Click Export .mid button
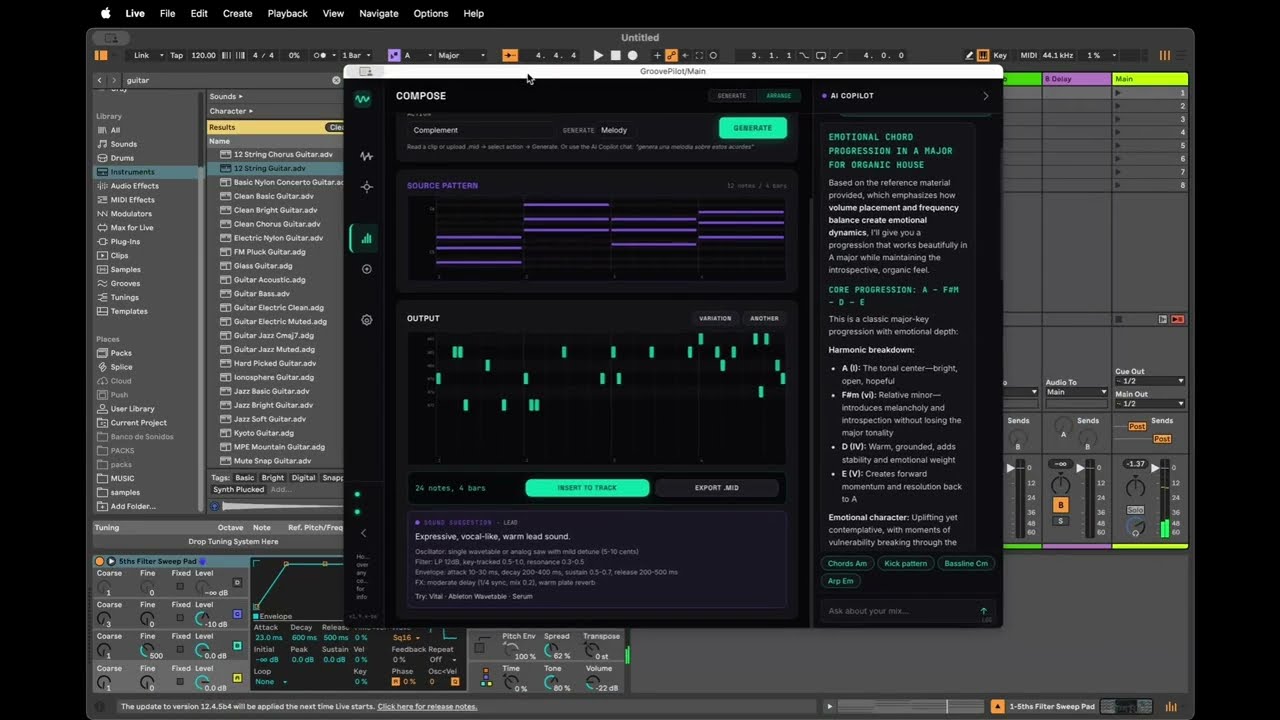The height and width of the screenshot is (720, 1280). pos(717,488)
